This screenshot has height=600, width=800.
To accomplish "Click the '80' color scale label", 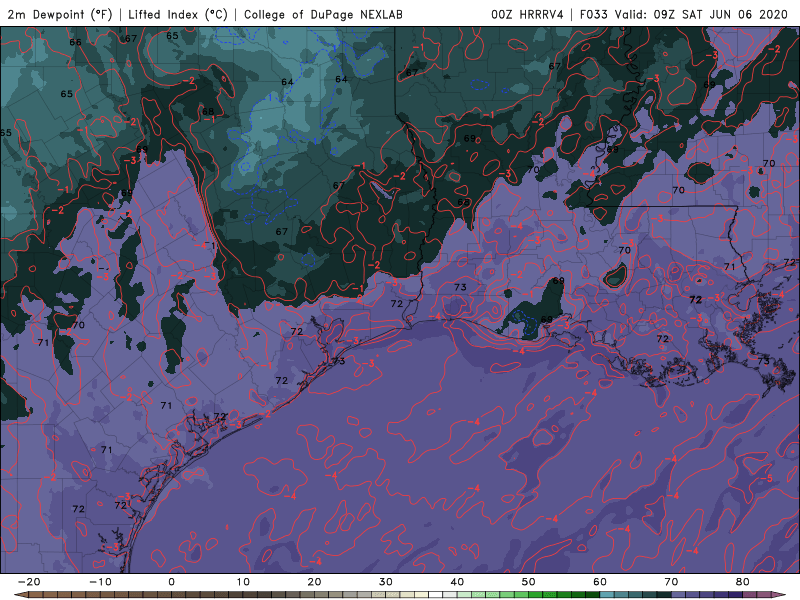I will [743, 582].
